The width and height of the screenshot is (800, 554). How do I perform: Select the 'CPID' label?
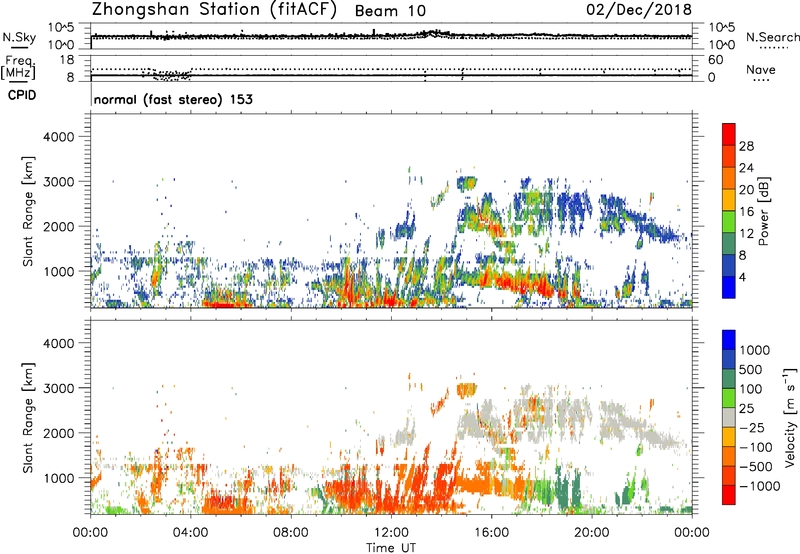[x=22, y=95]
